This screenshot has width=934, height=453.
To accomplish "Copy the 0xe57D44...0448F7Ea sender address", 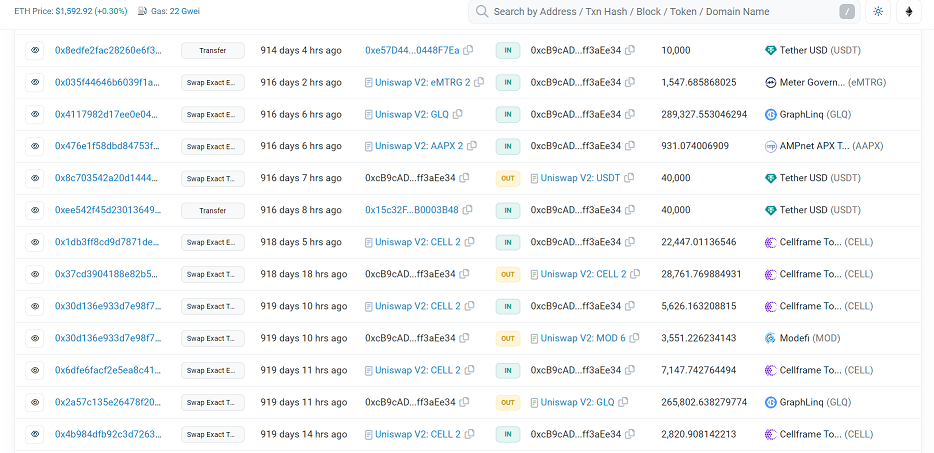I will coord(468,50).
